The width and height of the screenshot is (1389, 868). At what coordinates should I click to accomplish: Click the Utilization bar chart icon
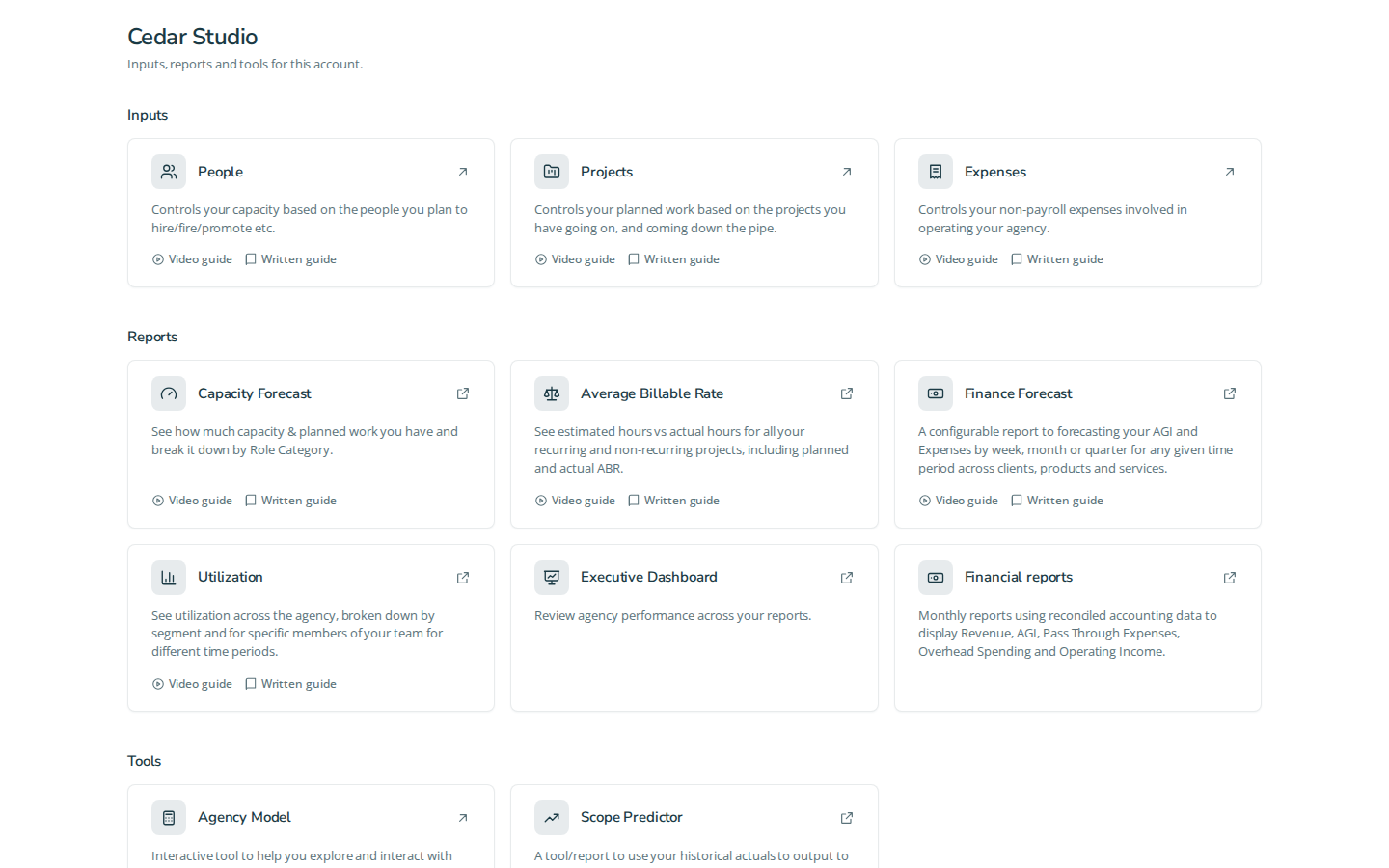point(169,578)
